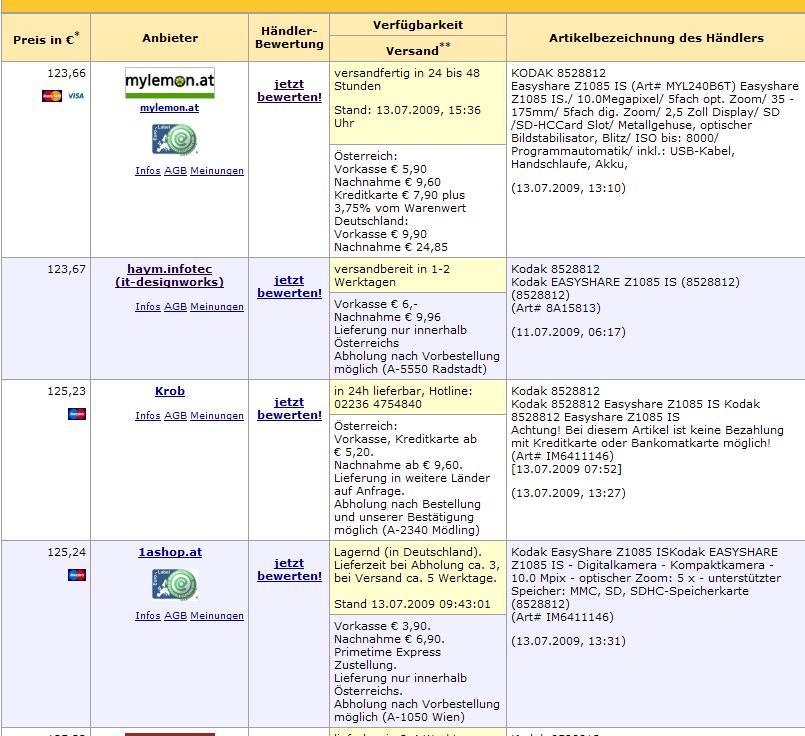Click 'jetzt bewerten!' for mylemon.at

pos(290,91)
